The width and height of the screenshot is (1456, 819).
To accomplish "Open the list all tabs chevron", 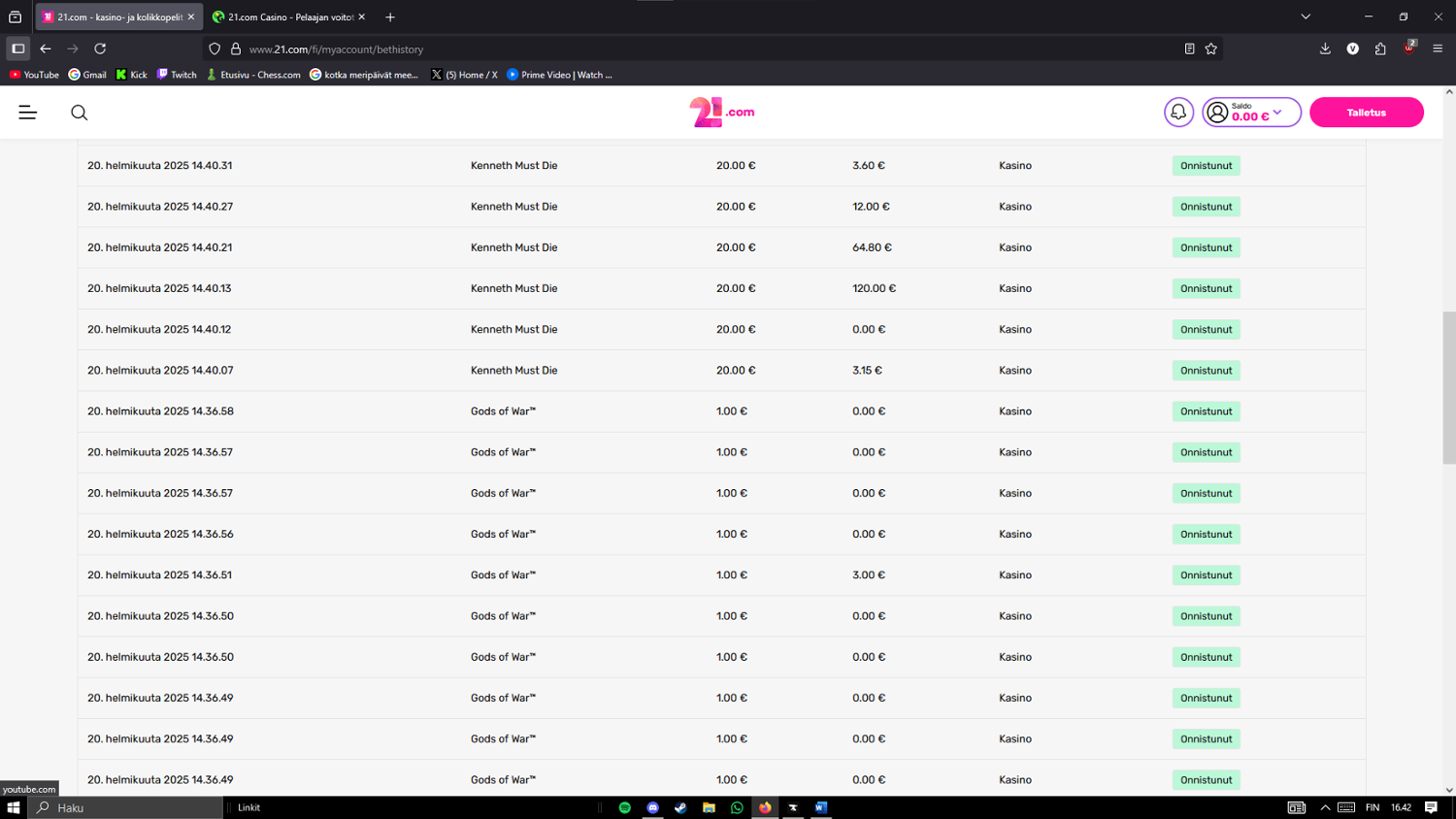I will pyautogui.click(x=1306, y=16).
